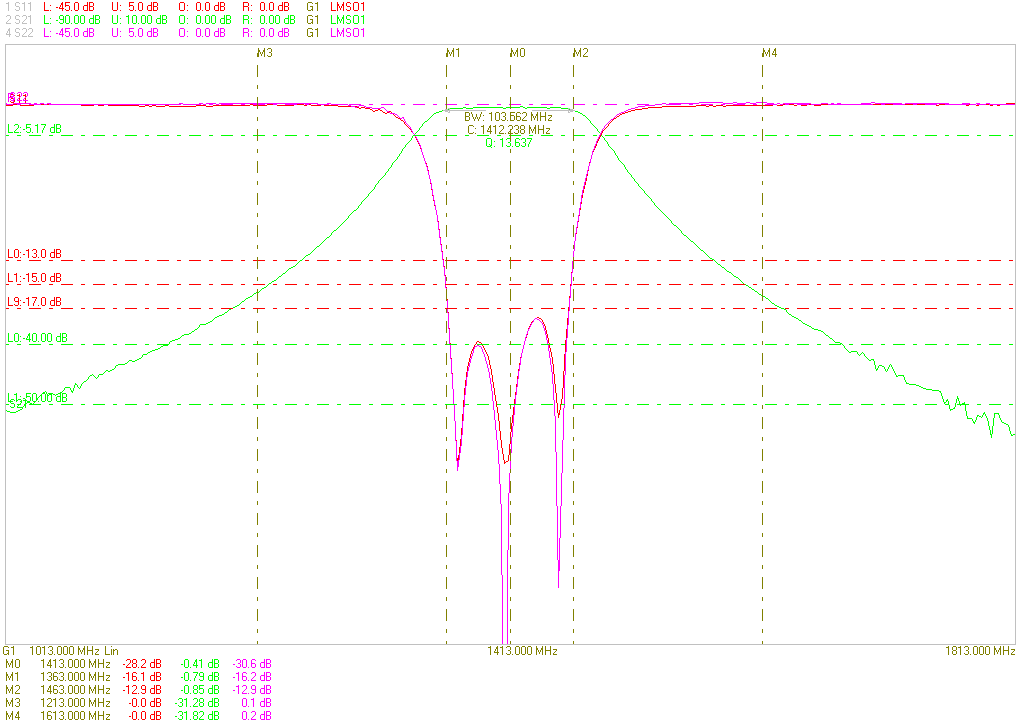Viewport: 1020px width, 726px height.
Task: Click M2 frequency '1463.000 MHz' in table
Action: coord(75,690)
